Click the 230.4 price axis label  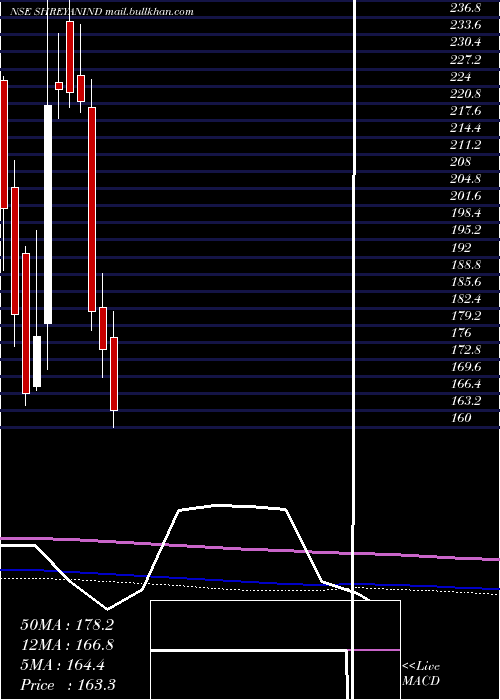(465, 42)
